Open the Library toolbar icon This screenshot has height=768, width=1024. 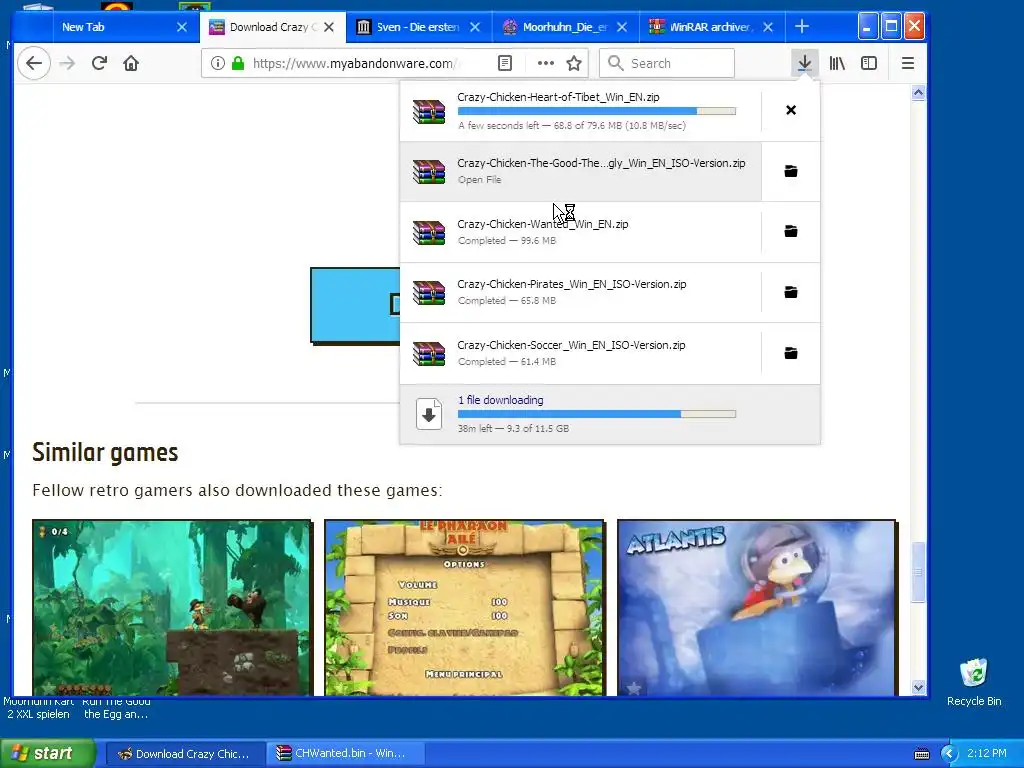(837, 63)
